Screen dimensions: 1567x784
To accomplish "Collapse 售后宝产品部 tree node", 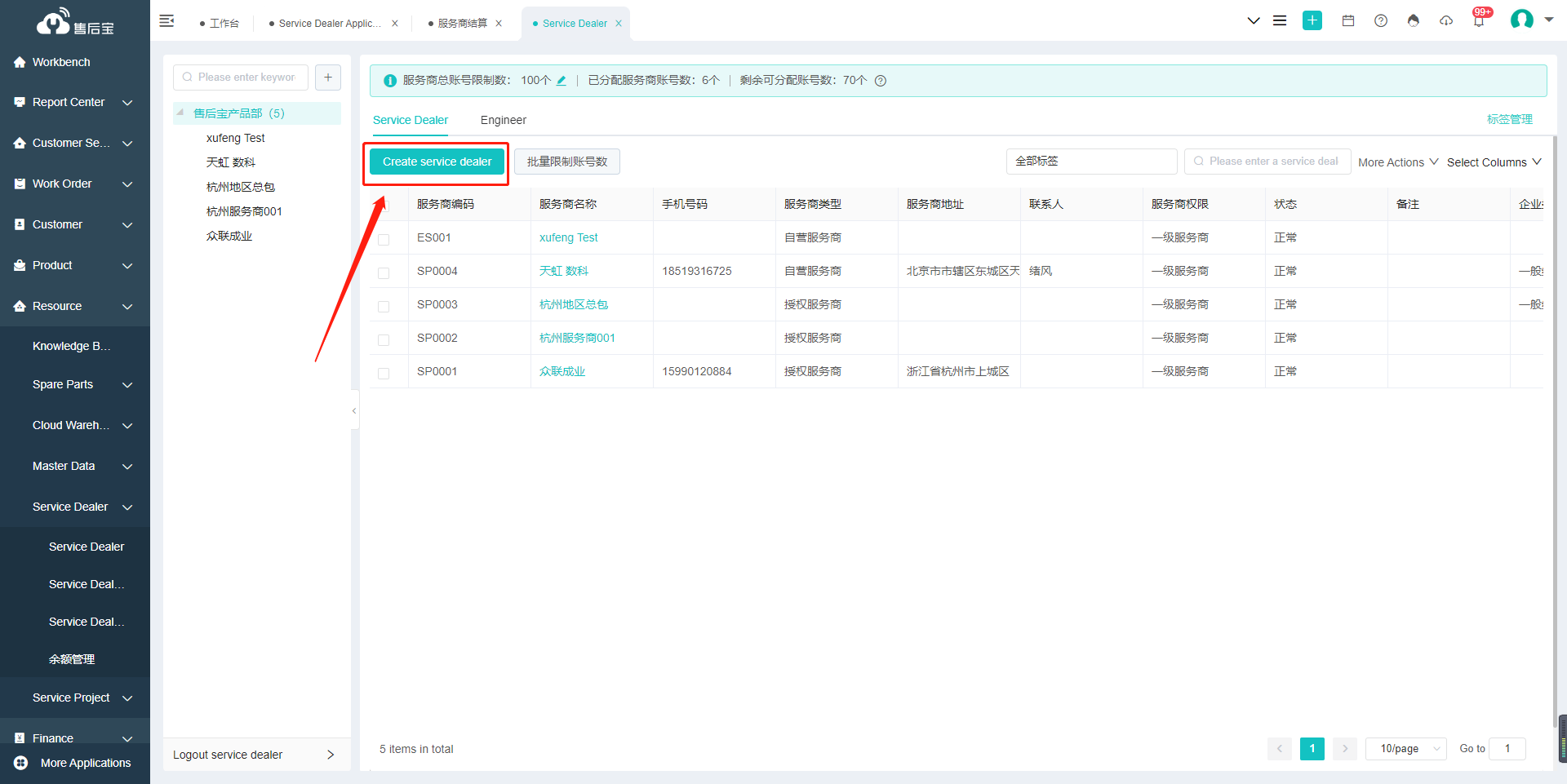I will coord(180,113).
